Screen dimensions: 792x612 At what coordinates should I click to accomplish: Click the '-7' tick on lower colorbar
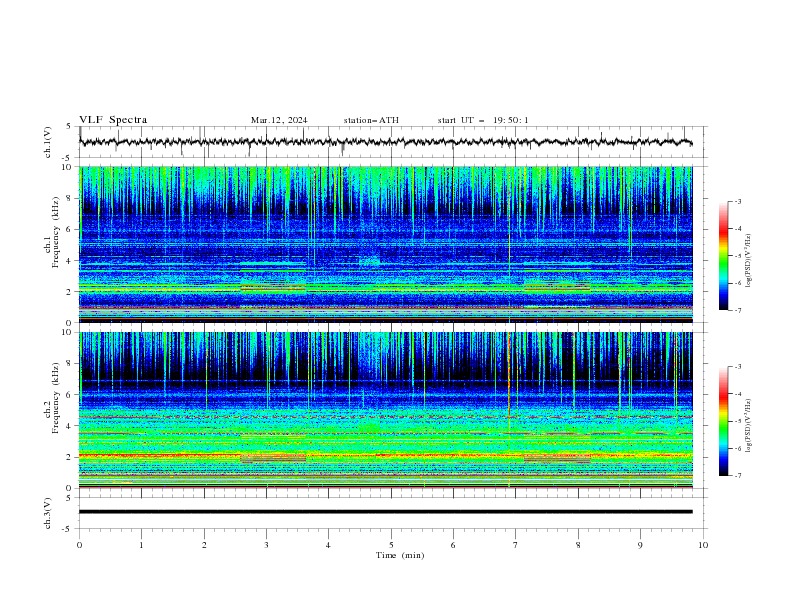click(x=738, y=475)
